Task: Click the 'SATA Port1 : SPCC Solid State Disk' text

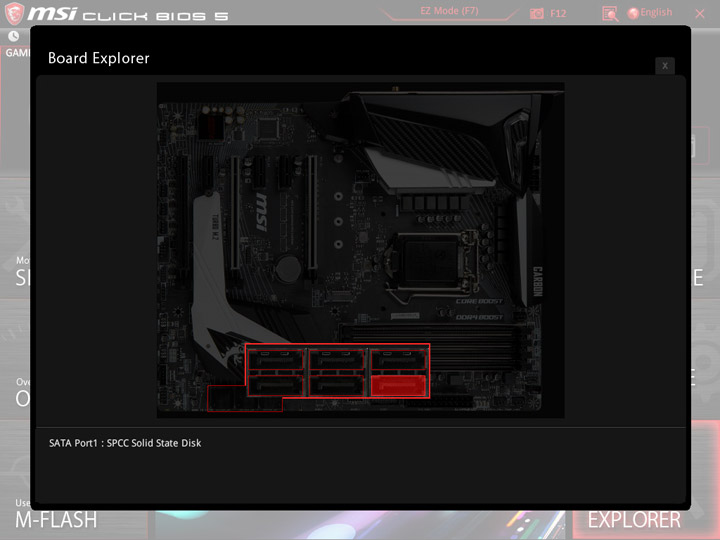Action: tap(125, 443)
